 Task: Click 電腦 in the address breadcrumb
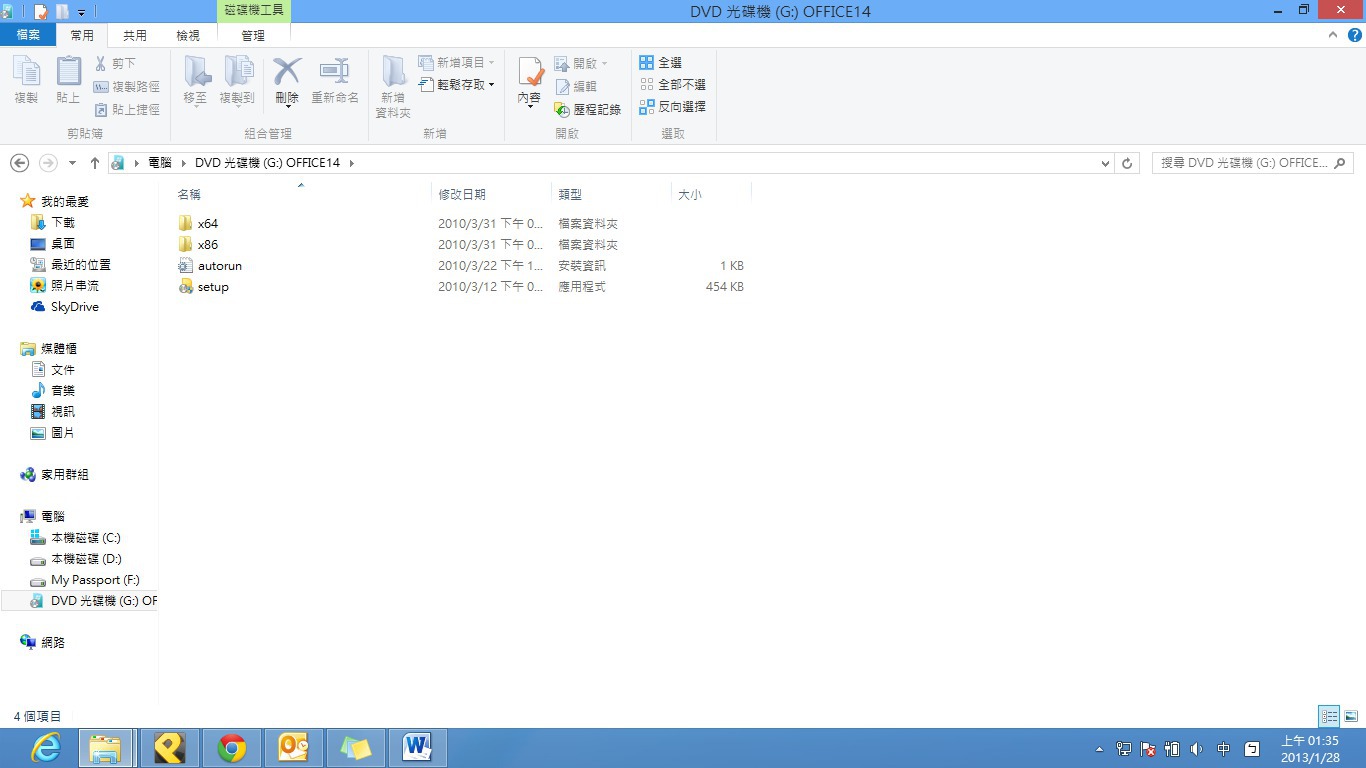[159, 163]
